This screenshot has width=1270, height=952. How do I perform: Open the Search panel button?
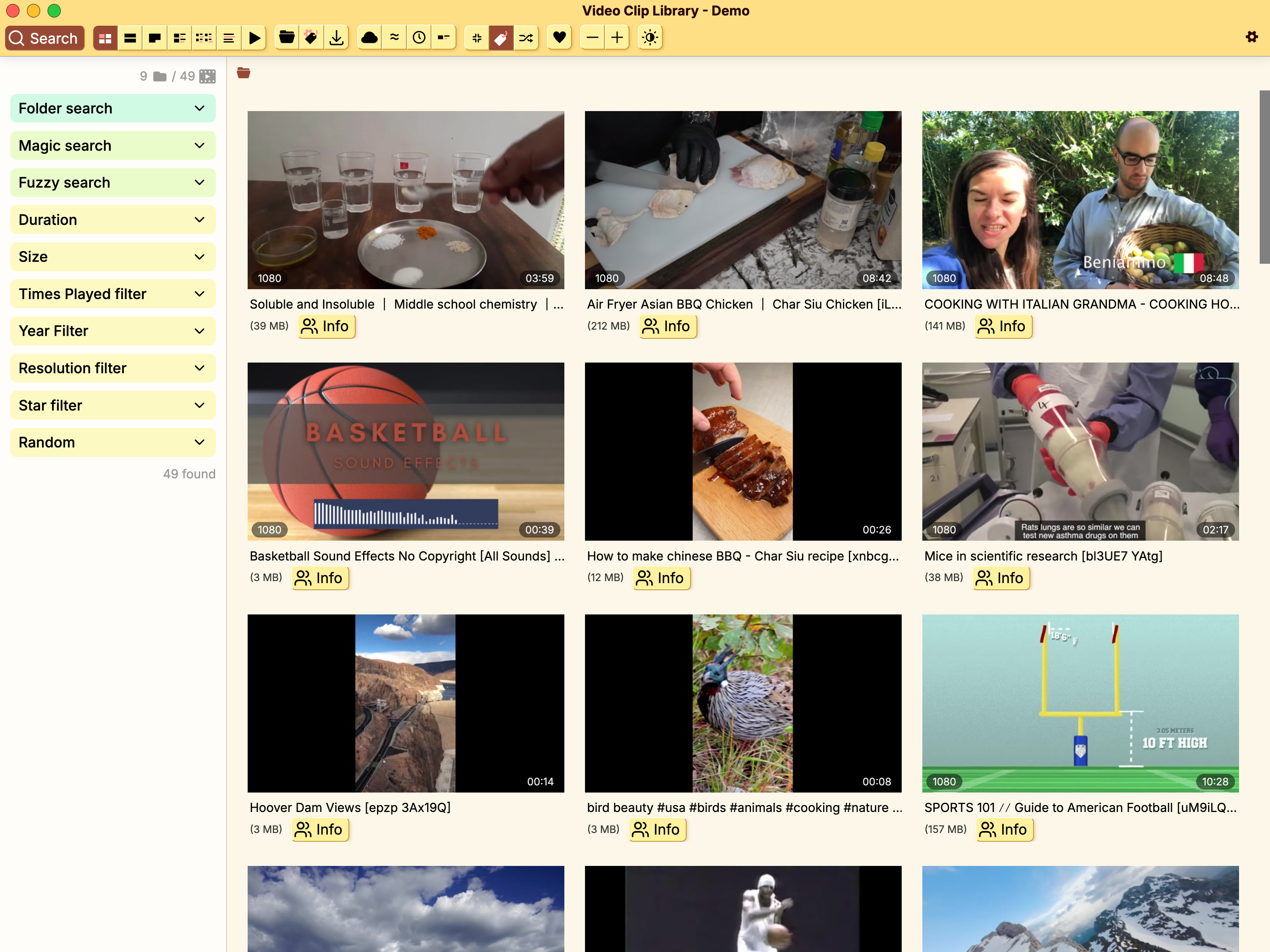point(44,38)
